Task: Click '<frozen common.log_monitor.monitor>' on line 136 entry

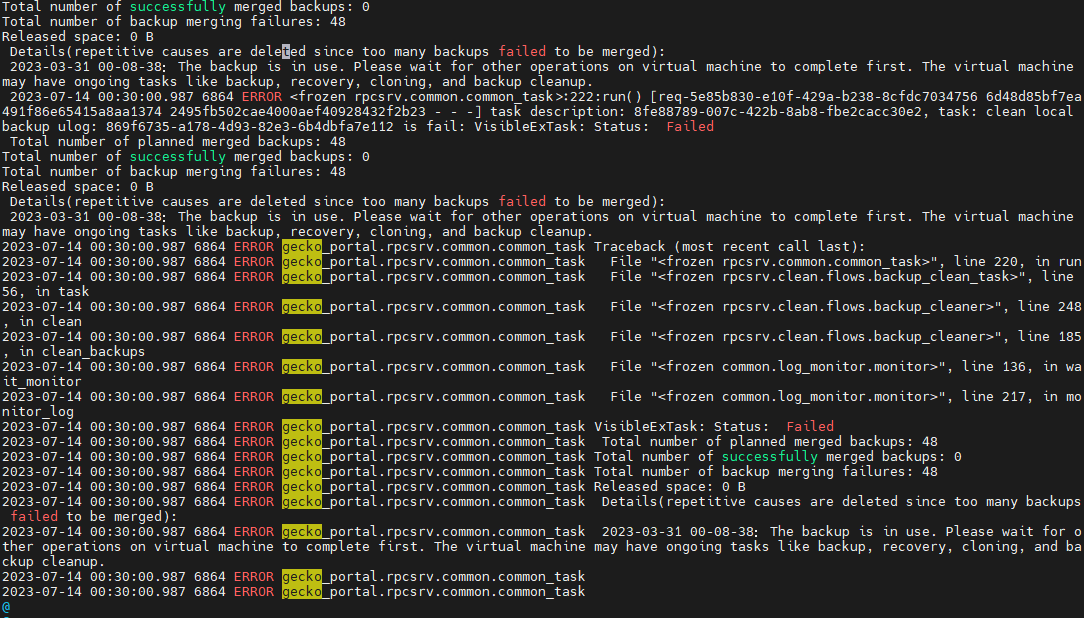Action: 798,367
